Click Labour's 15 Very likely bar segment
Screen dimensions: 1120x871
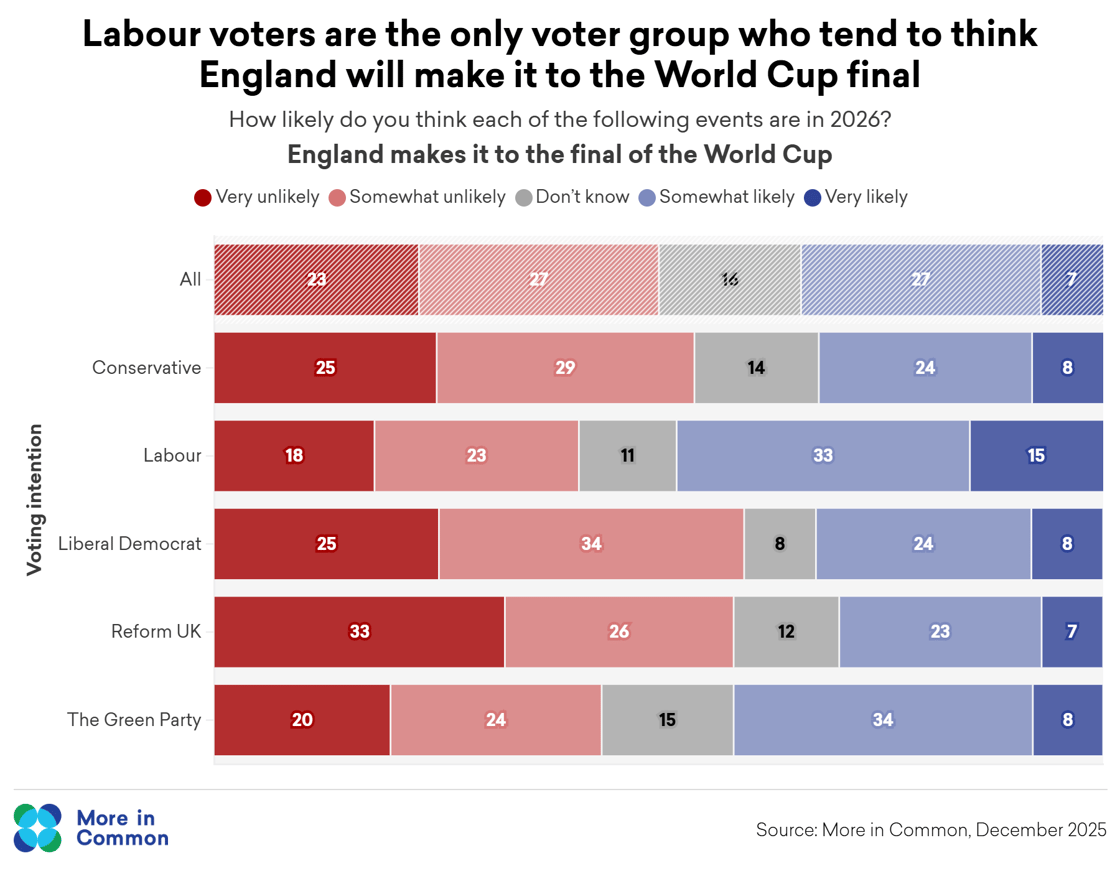(x=1036, y=456)
